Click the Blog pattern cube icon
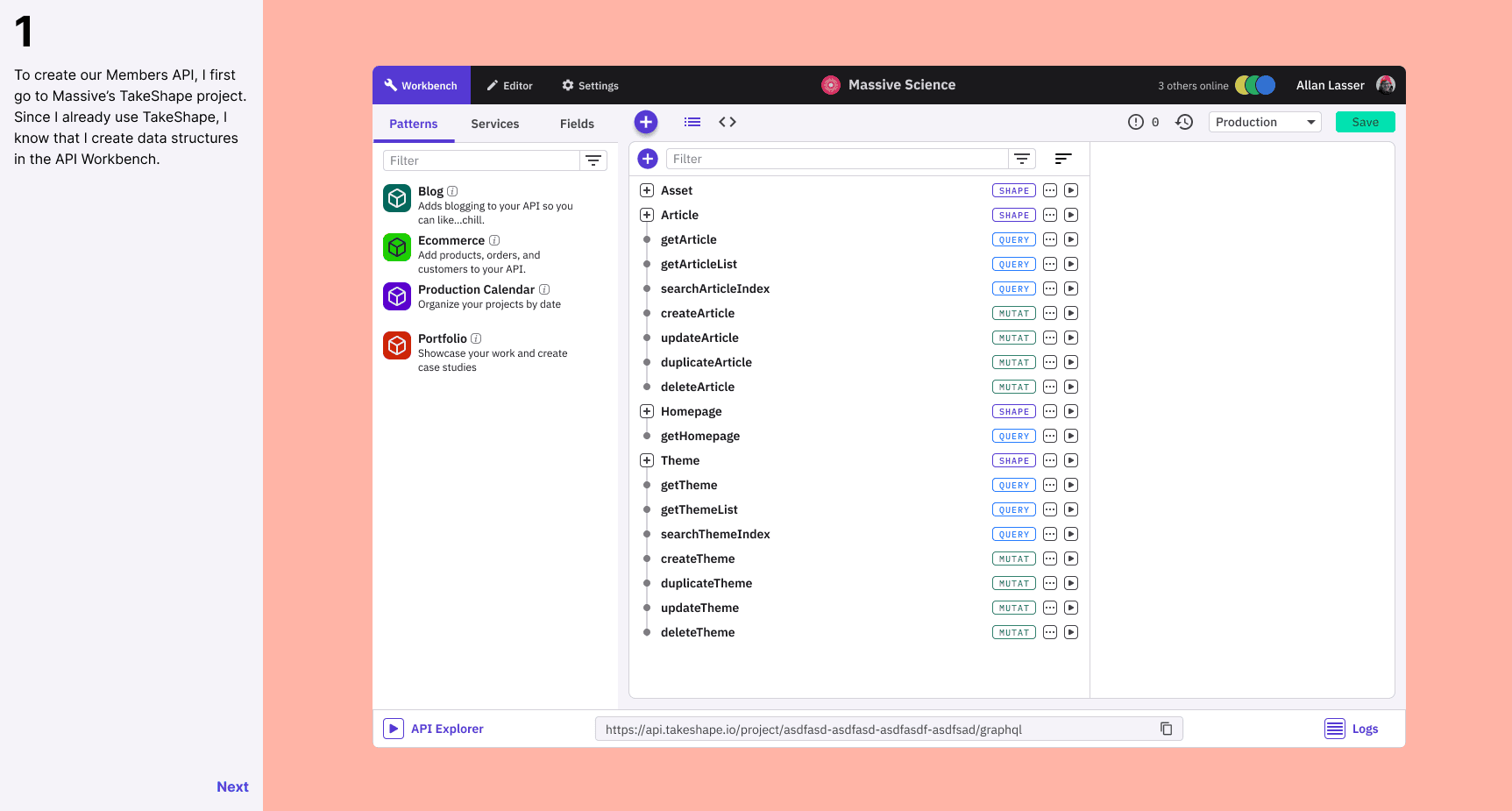The width and height of the screenshot is (1512, 811). 397,198
